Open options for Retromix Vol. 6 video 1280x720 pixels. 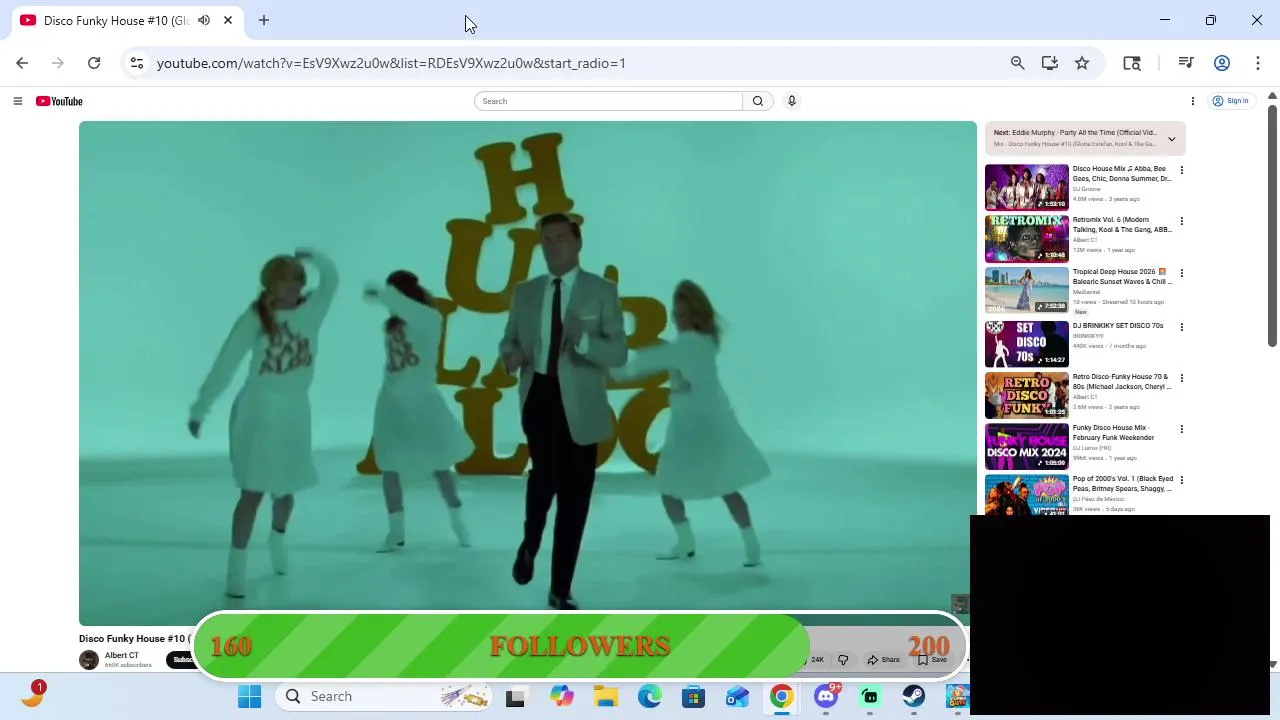point(1182,221)
